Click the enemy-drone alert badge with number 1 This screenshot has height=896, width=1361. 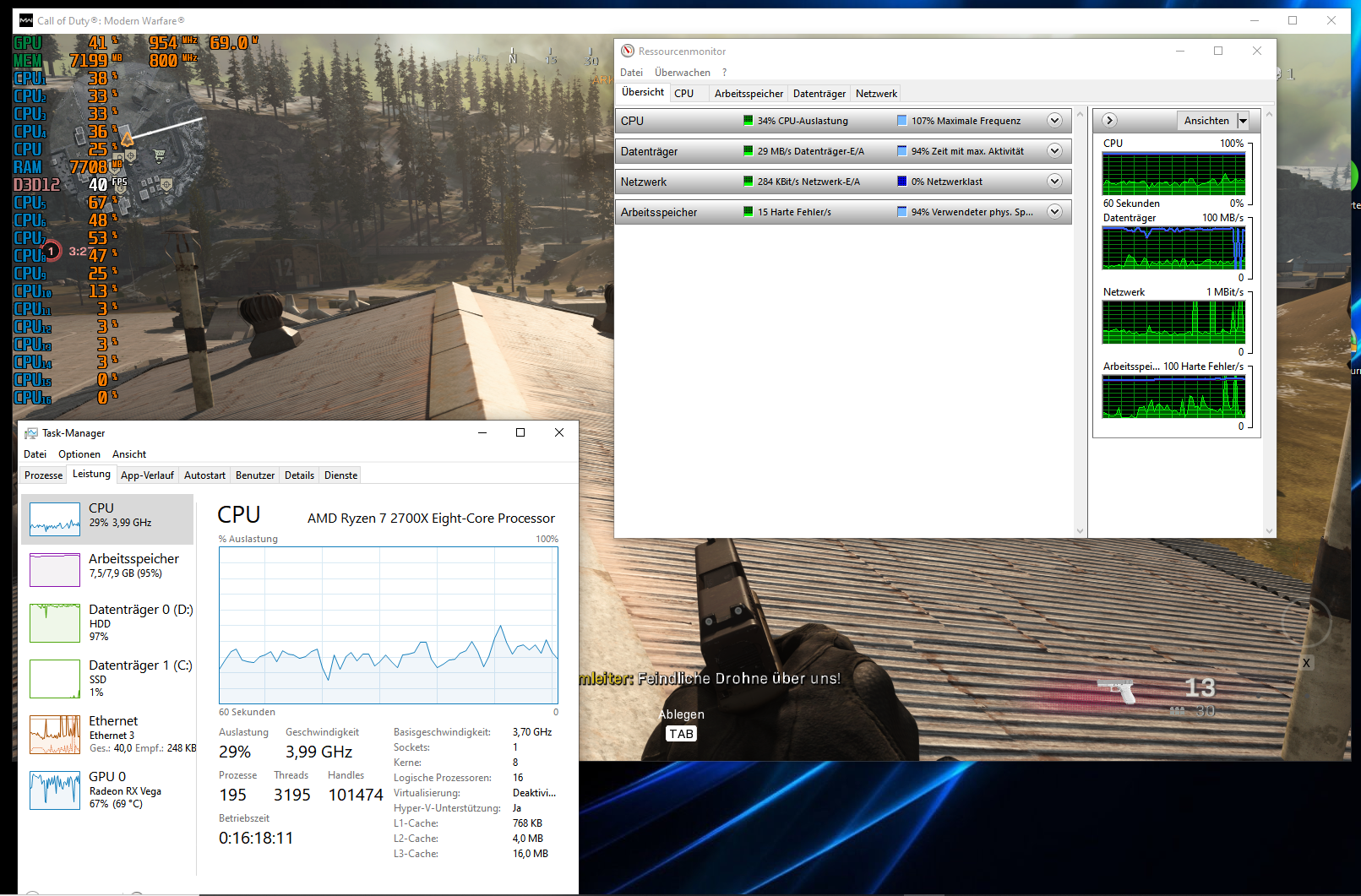click(x=51, y=251)
